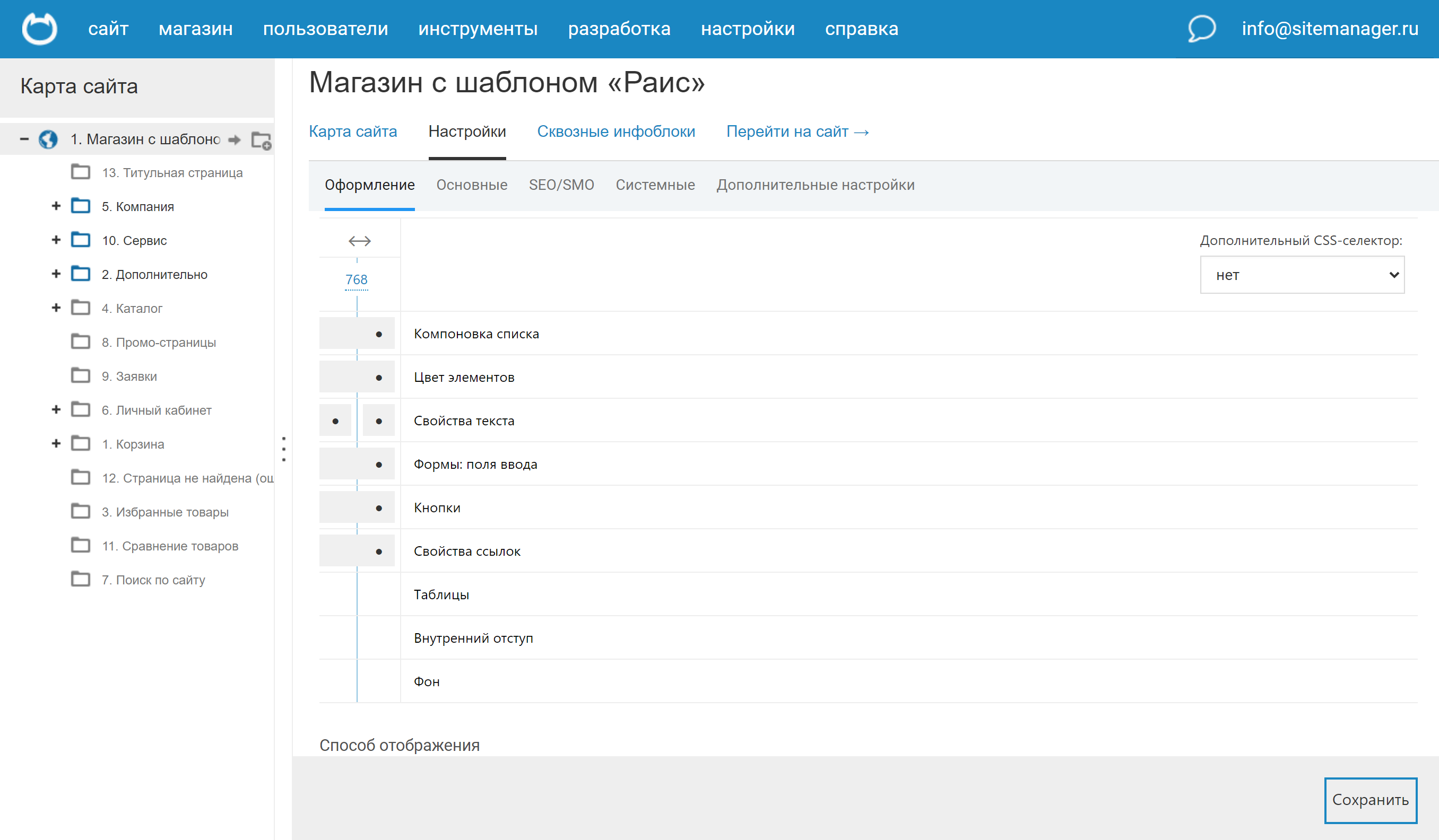Collapse the root site tree node
This screenshot has height=840, width=1439.
pos(24,138)
